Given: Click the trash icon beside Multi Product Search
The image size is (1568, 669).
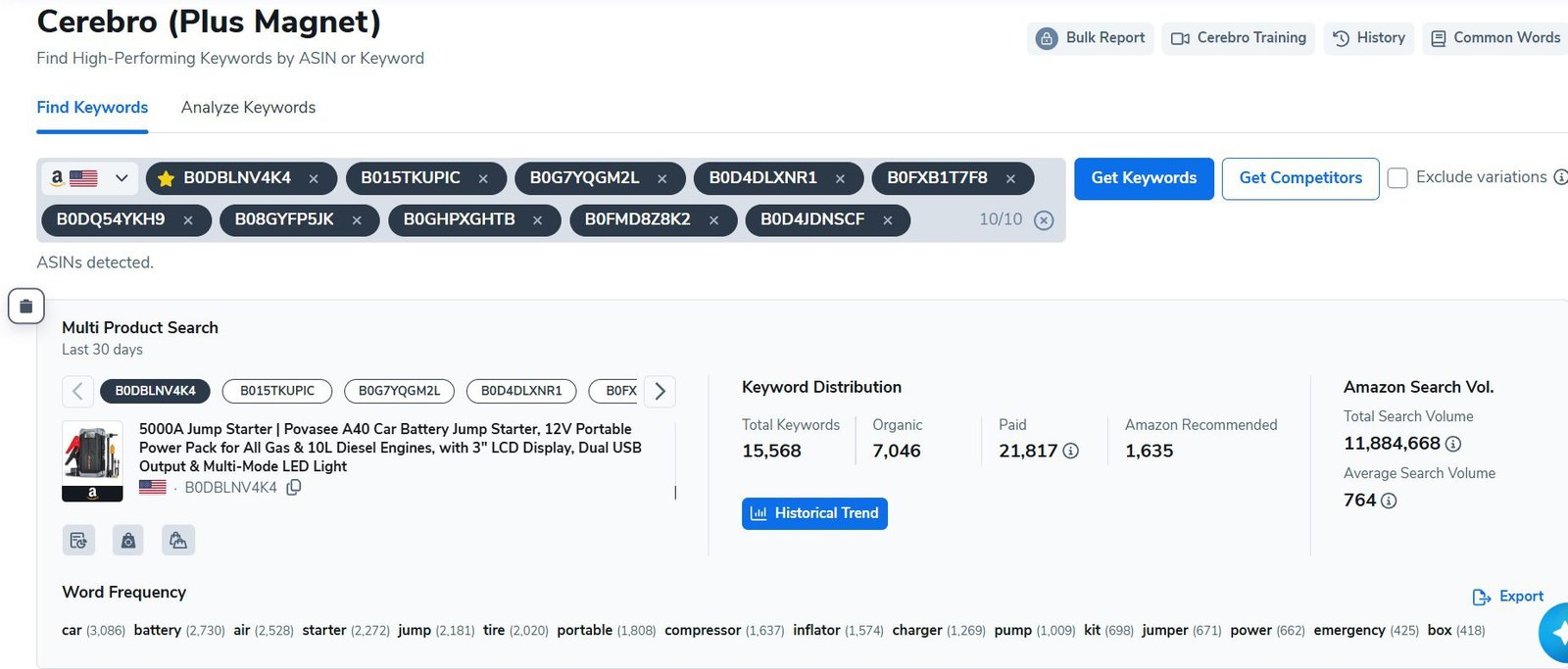Looking at the screenshot, I should click(26, 307).
